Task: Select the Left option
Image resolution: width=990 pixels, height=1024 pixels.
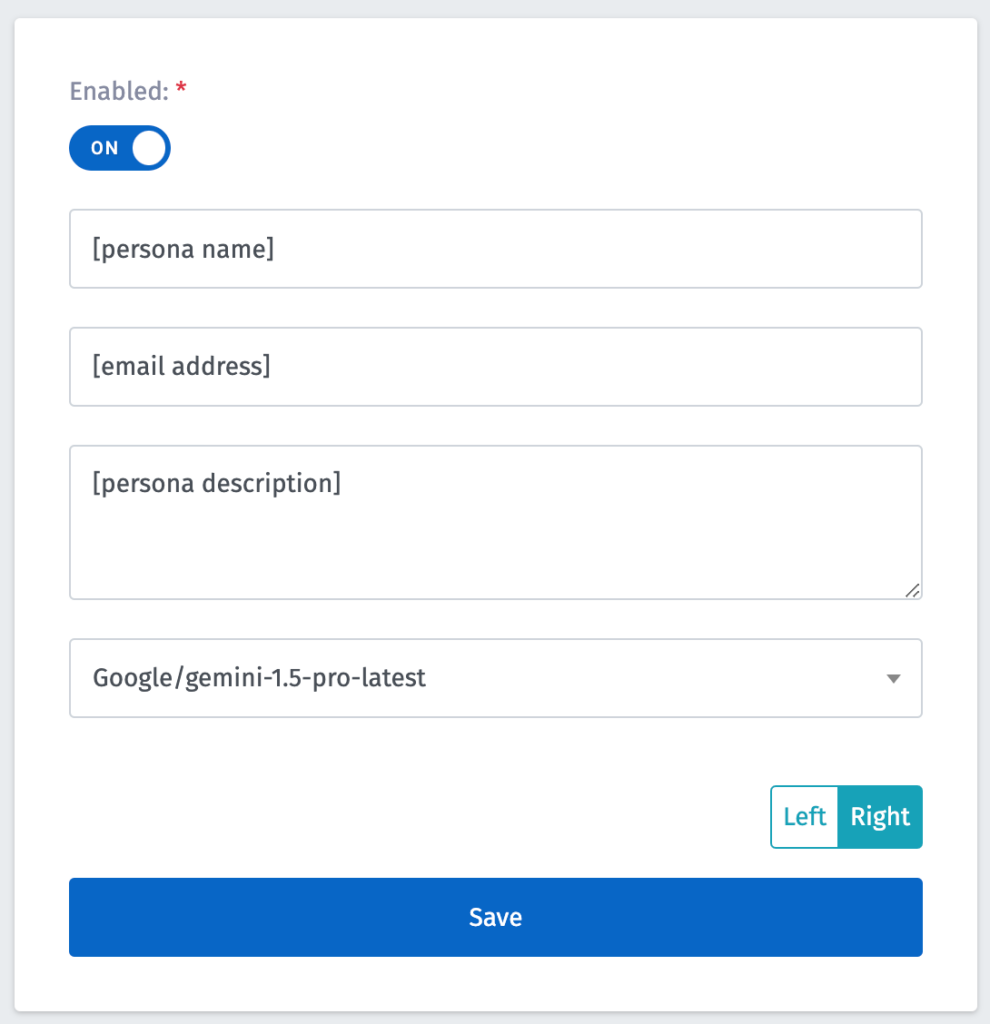Action: (804, 817)
